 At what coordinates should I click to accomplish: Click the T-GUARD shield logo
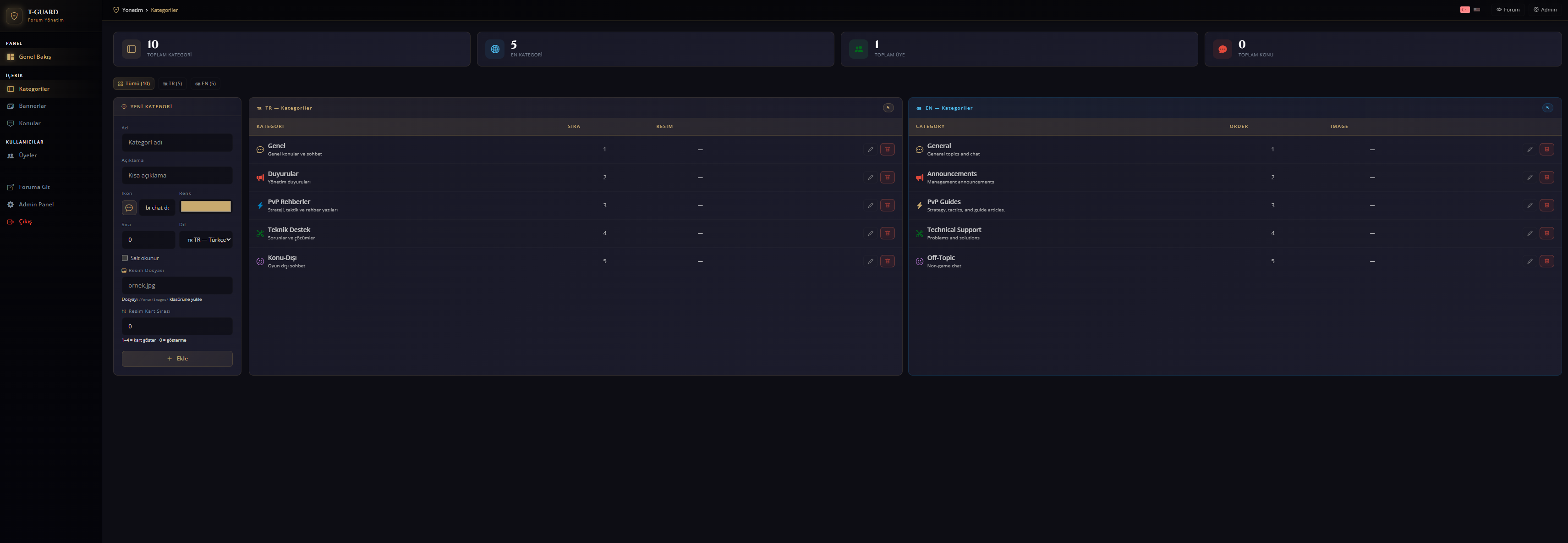coord(14,16)
